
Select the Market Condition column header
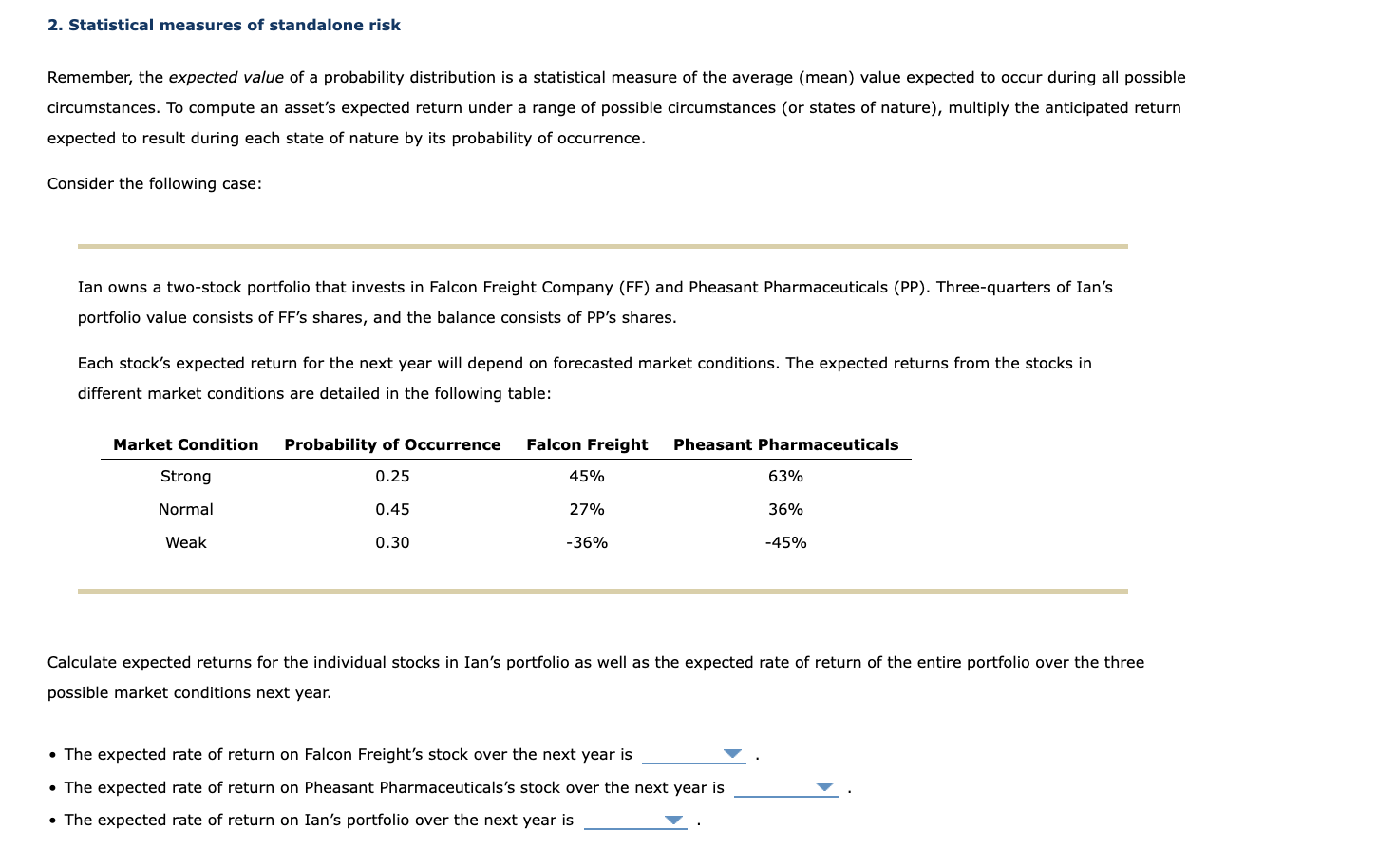[185, 444]
